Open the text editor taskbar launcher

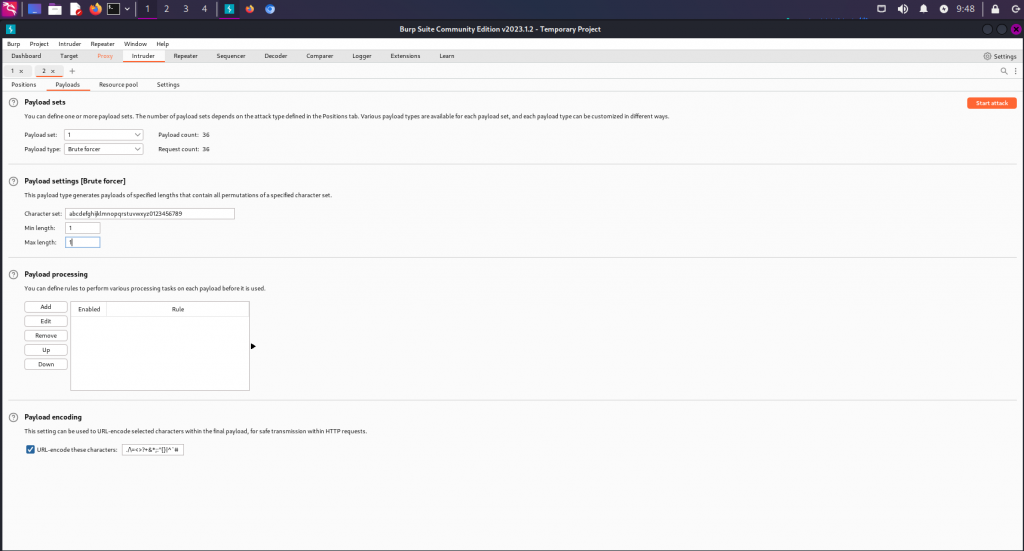[75, 9]
